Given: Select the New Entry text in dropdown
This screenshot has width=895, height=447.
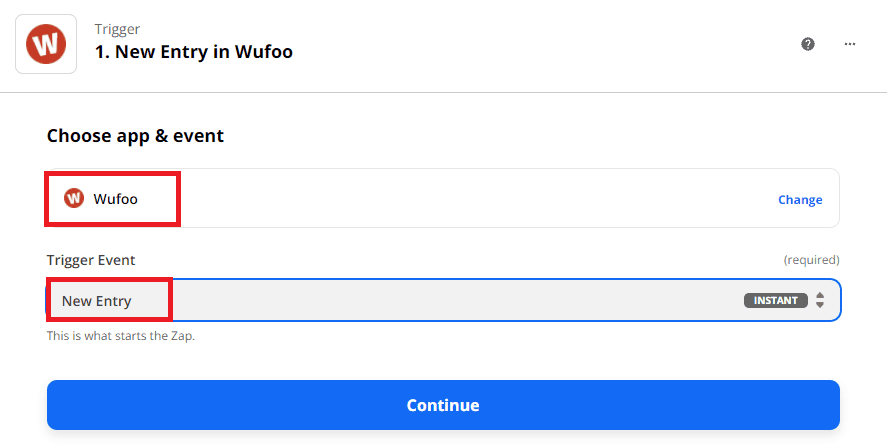Looking at the screenshot, I should click(x=96, y=301).
